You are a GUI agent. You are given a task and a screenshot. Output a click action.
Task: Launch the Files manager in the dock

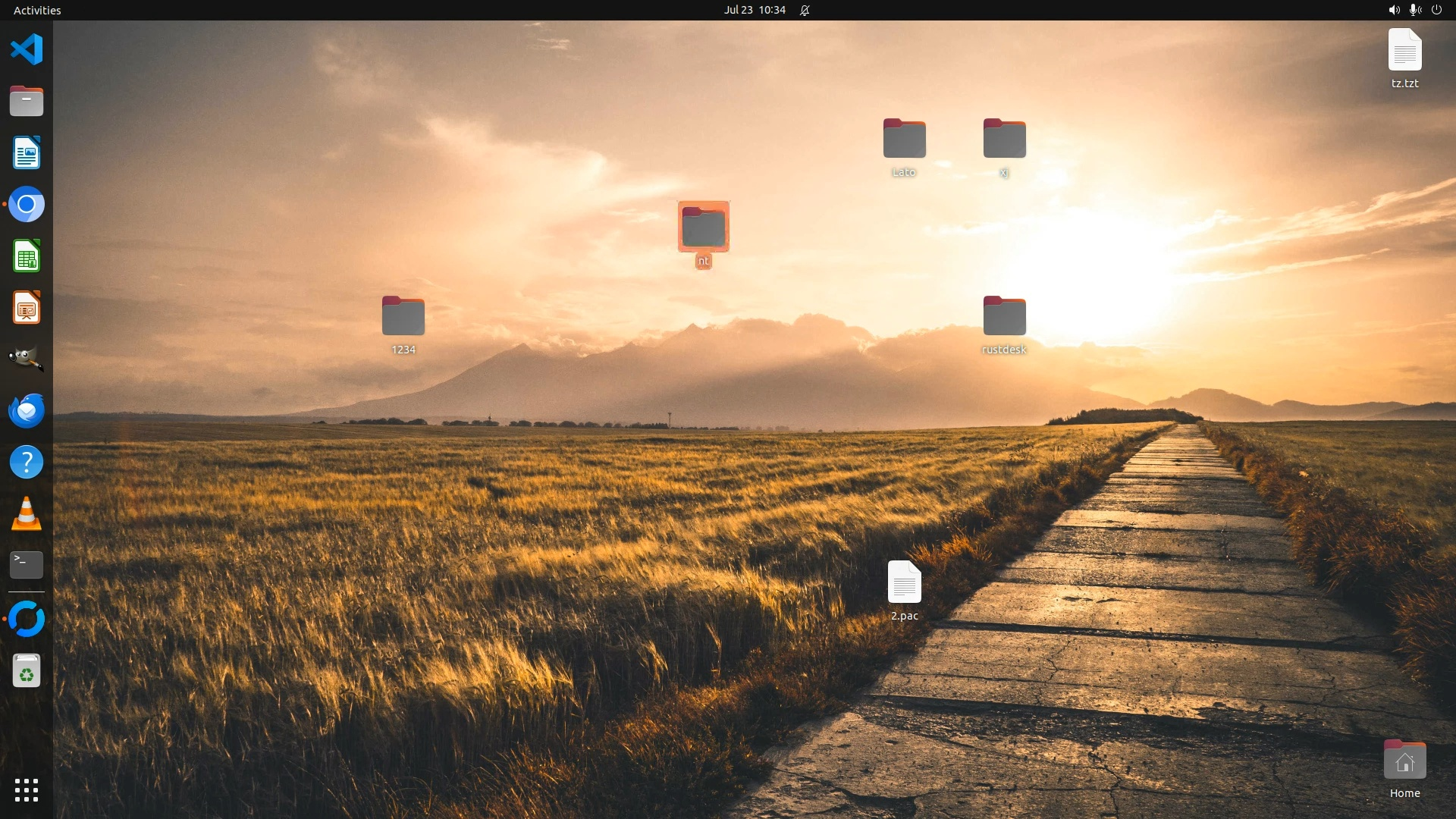(x=27, y=101)
